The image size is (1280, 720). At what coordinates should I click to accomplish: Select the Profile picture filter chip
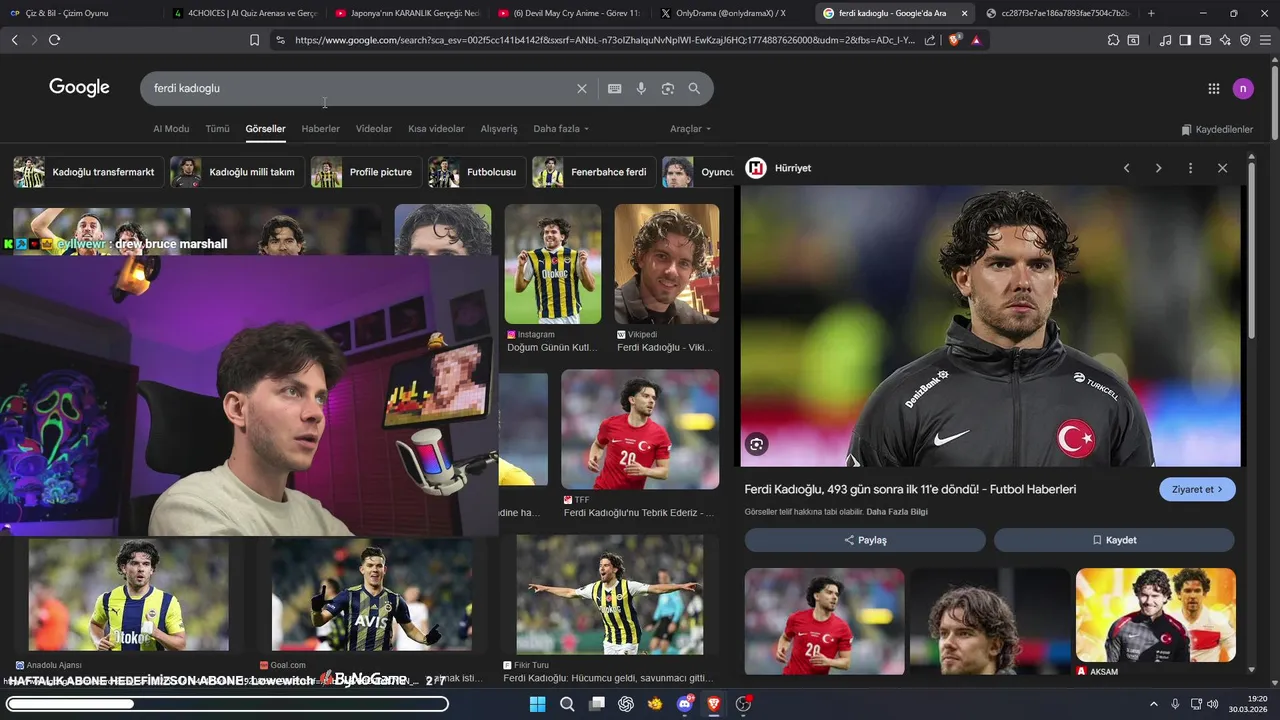pos(365,172)
